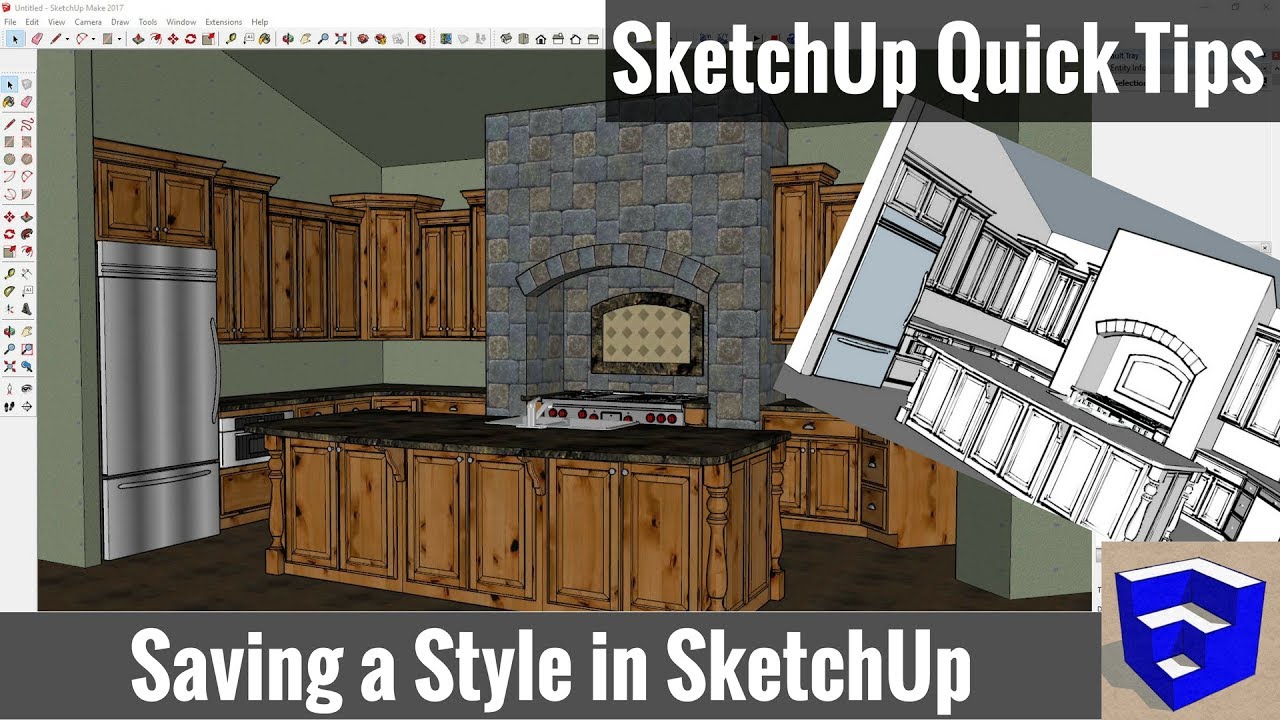Activate Scale tool in top toolbar
The width and height of the screenshot is (1280, 720).
(x=208, y=39)
